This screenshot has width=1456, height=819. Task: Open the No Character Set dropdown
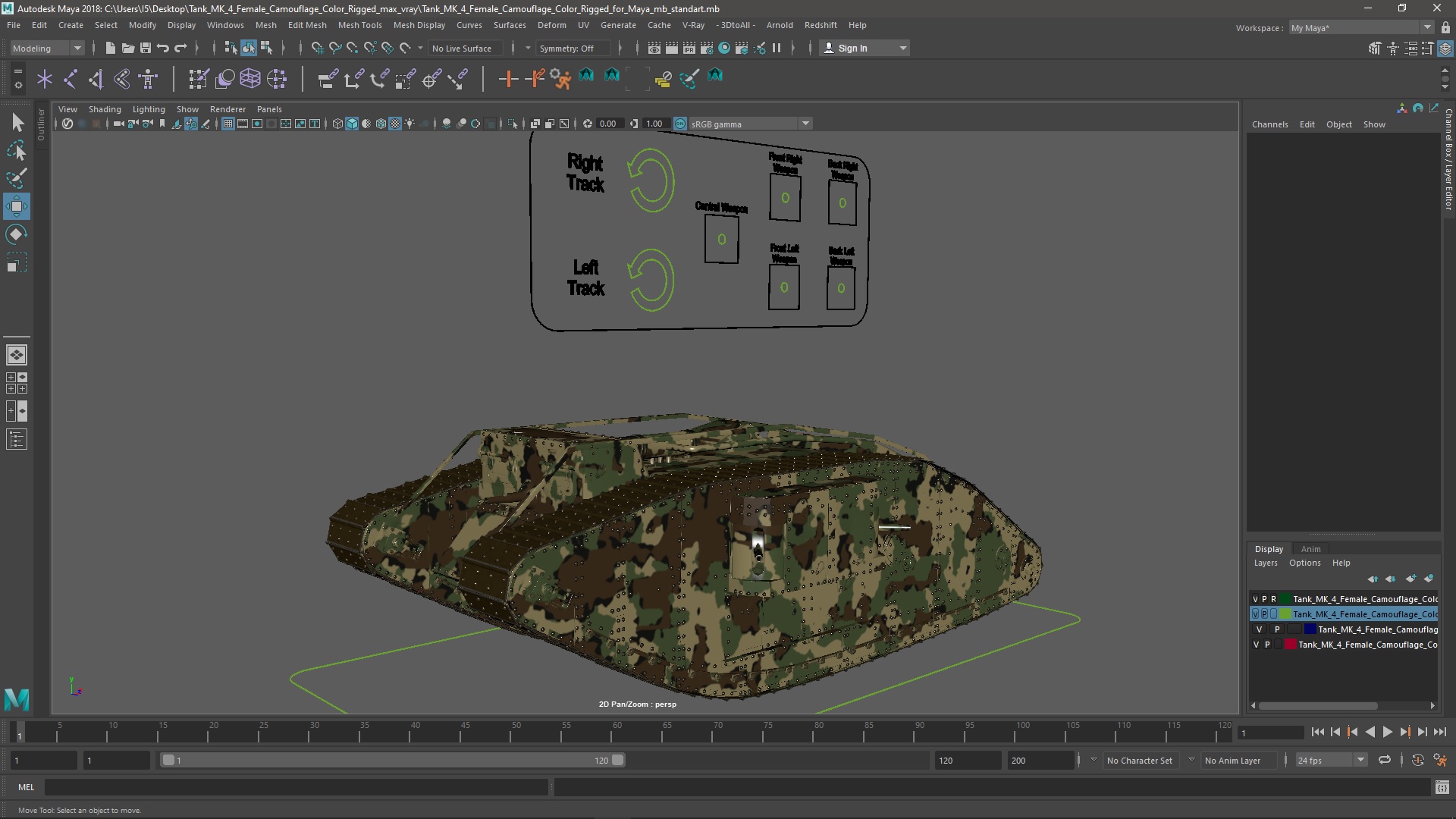tap(1140, 760)
